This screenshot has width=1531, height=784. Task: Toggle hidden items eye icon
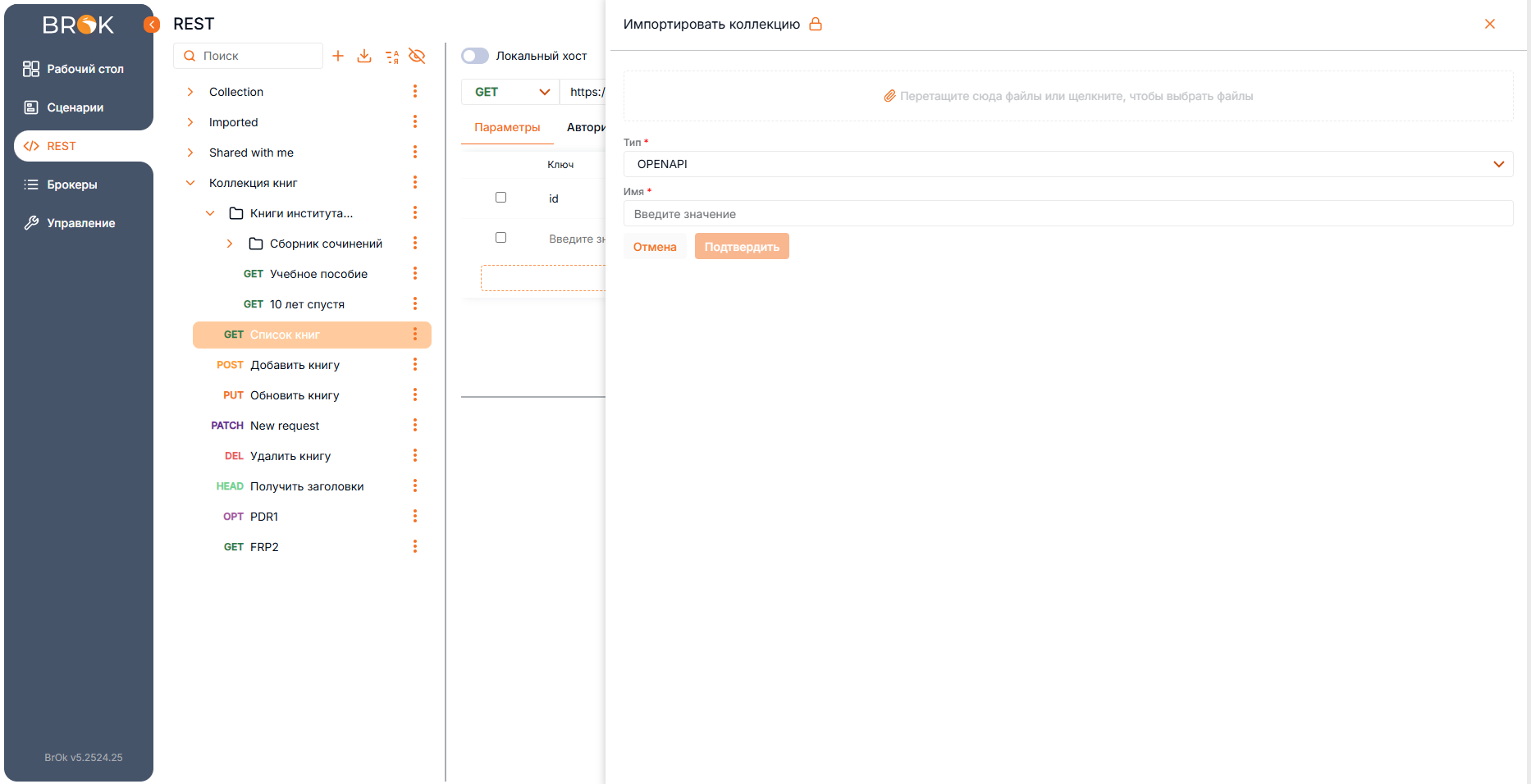[x=417, y=56]
